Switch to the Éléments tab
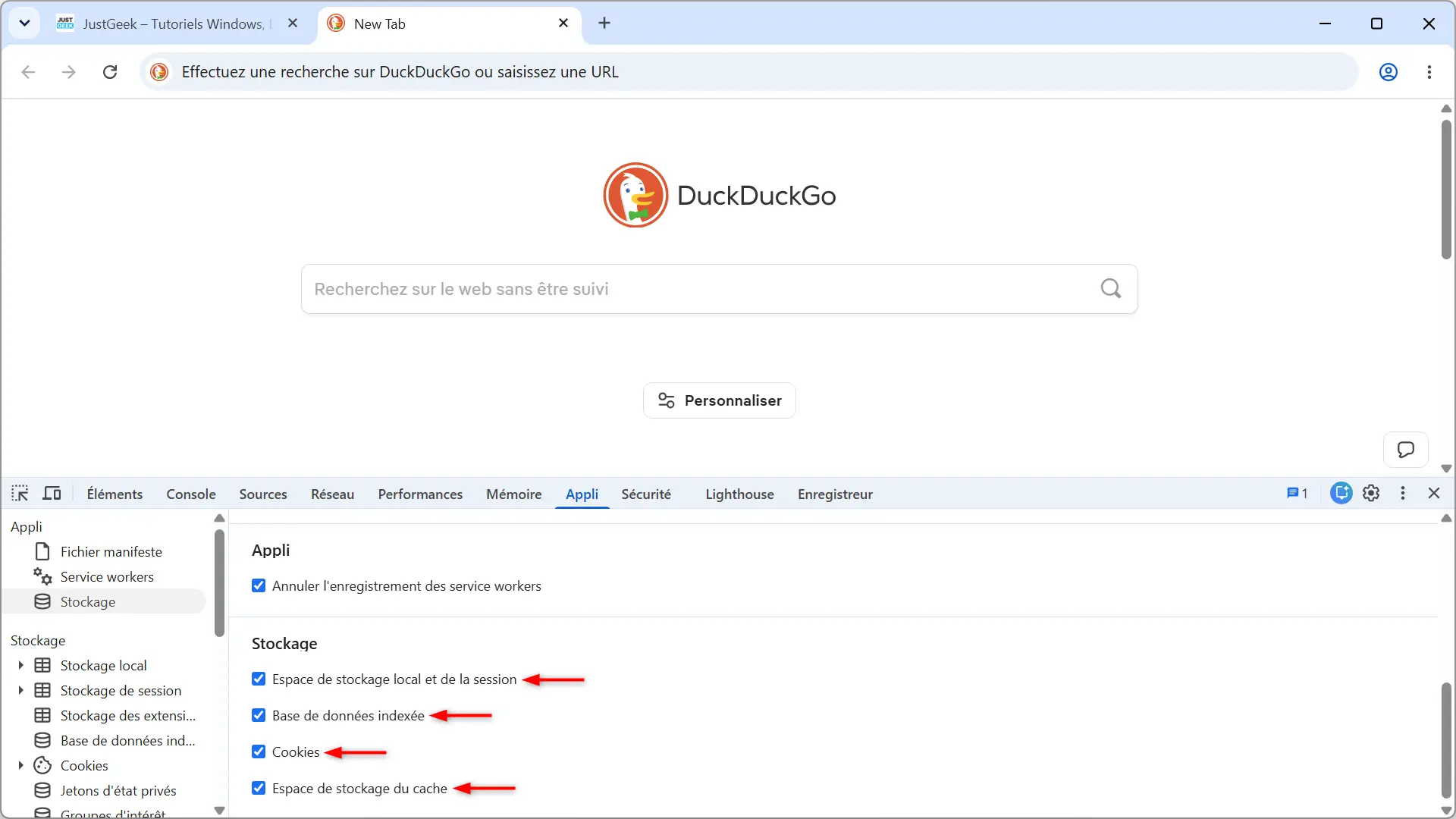 [x=115, y=494]
